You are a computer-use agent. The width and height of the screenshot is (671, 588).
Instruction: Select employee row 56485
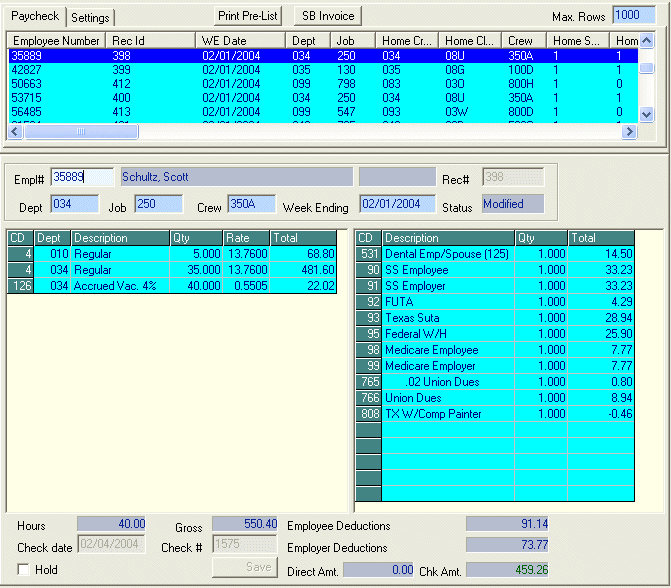pos(323,112)
